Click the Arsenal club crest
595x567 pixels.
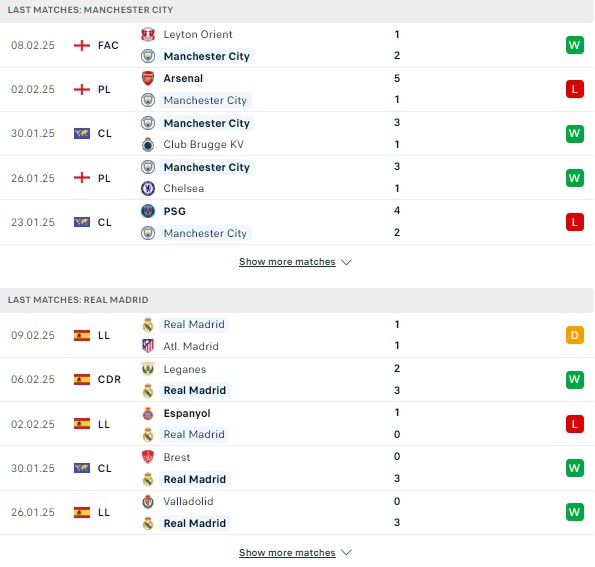[x=148, y=79]
